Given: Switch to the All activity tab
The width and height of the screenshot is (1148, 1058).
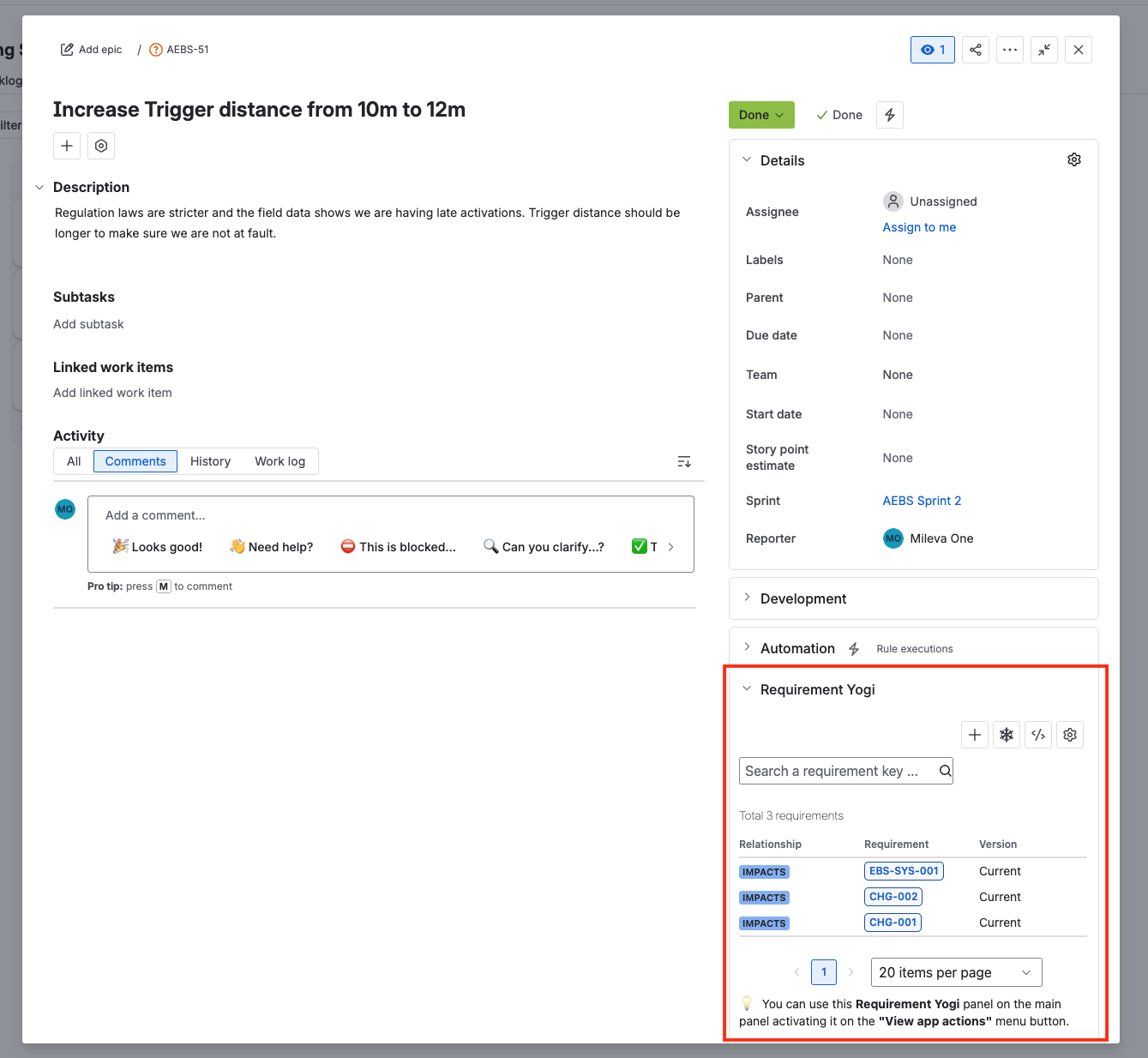Looking at the screenshot, I should 74,461.
